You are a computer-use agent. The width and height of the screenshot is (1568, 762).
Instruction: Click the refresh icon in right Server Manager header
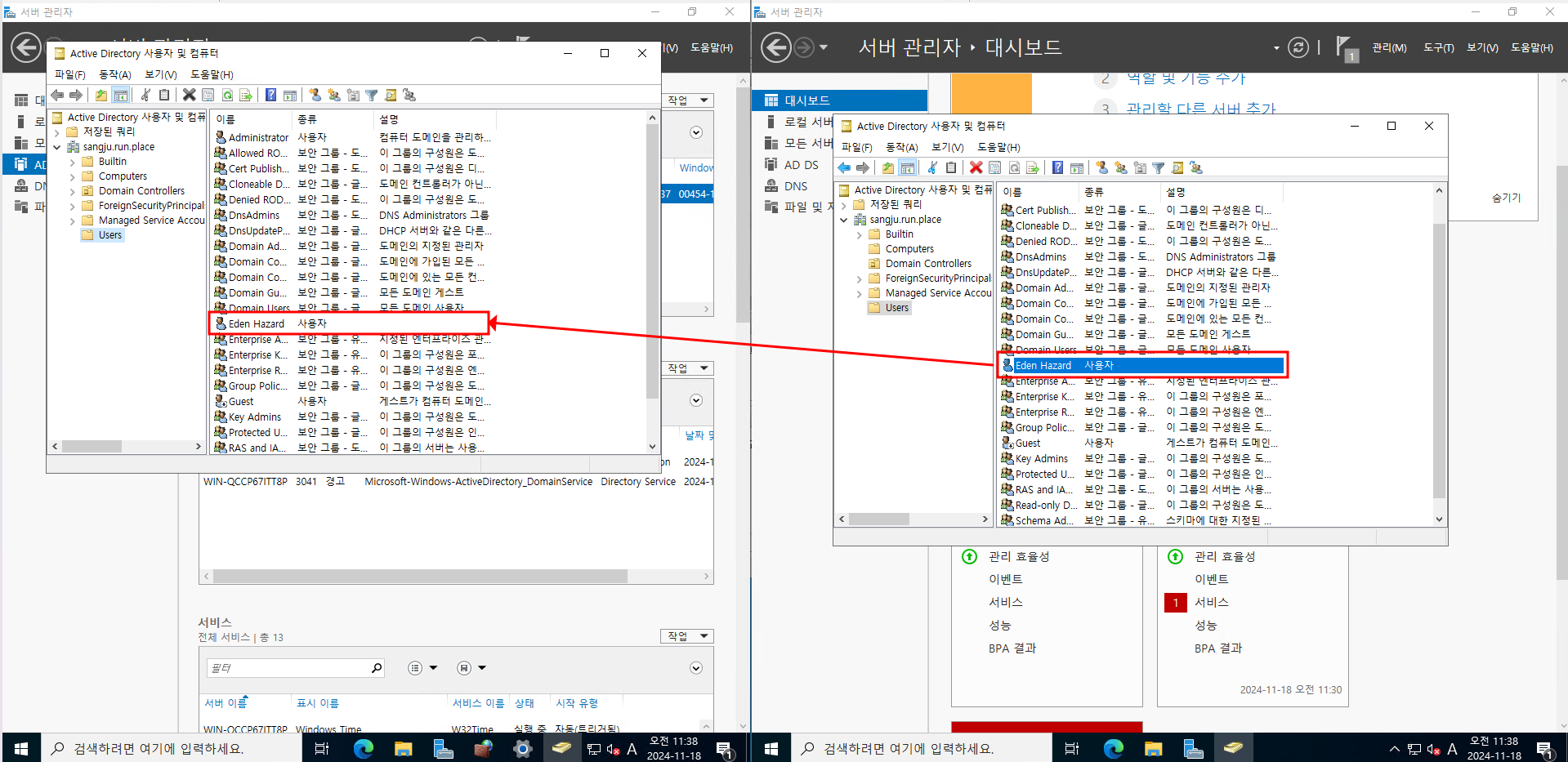pos(1298,47)
